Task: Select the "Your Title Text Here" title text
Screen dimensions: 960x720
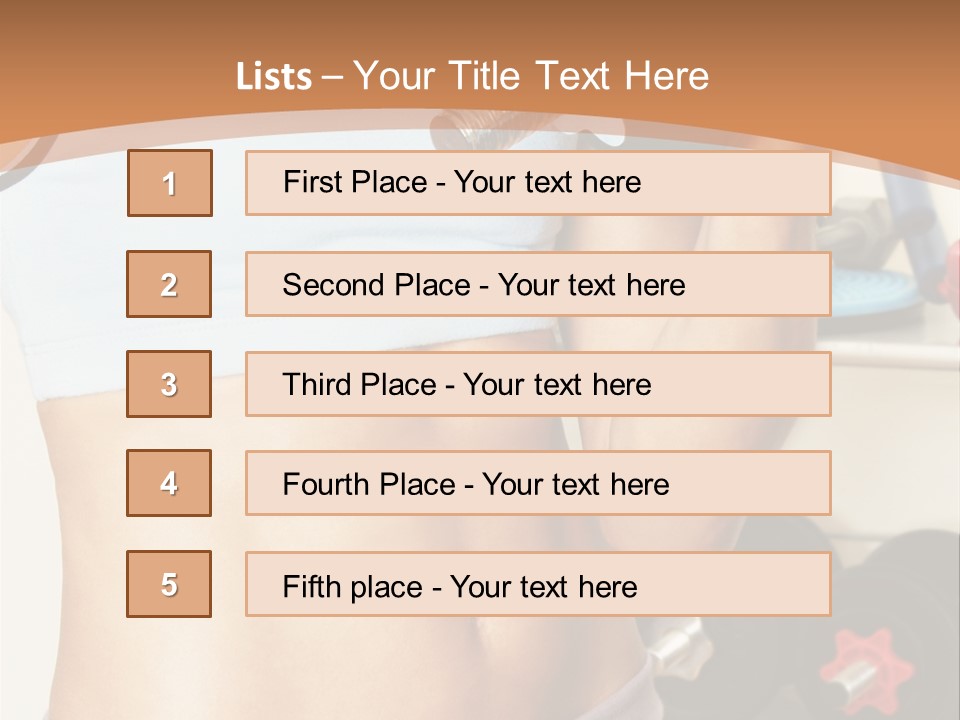Action: tap(531, 76)
